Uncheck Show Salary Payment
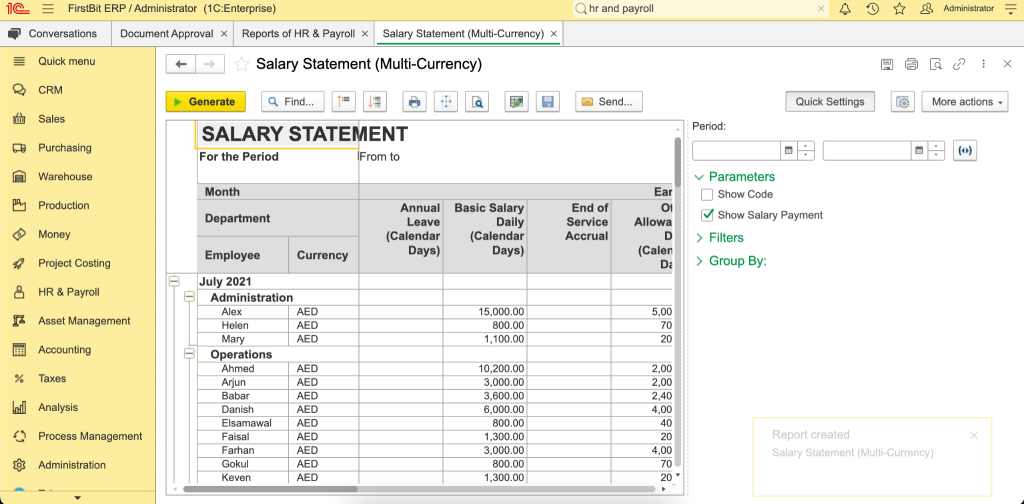The height and width of the screenshot is (504, 1024). [x=707, y=215]
